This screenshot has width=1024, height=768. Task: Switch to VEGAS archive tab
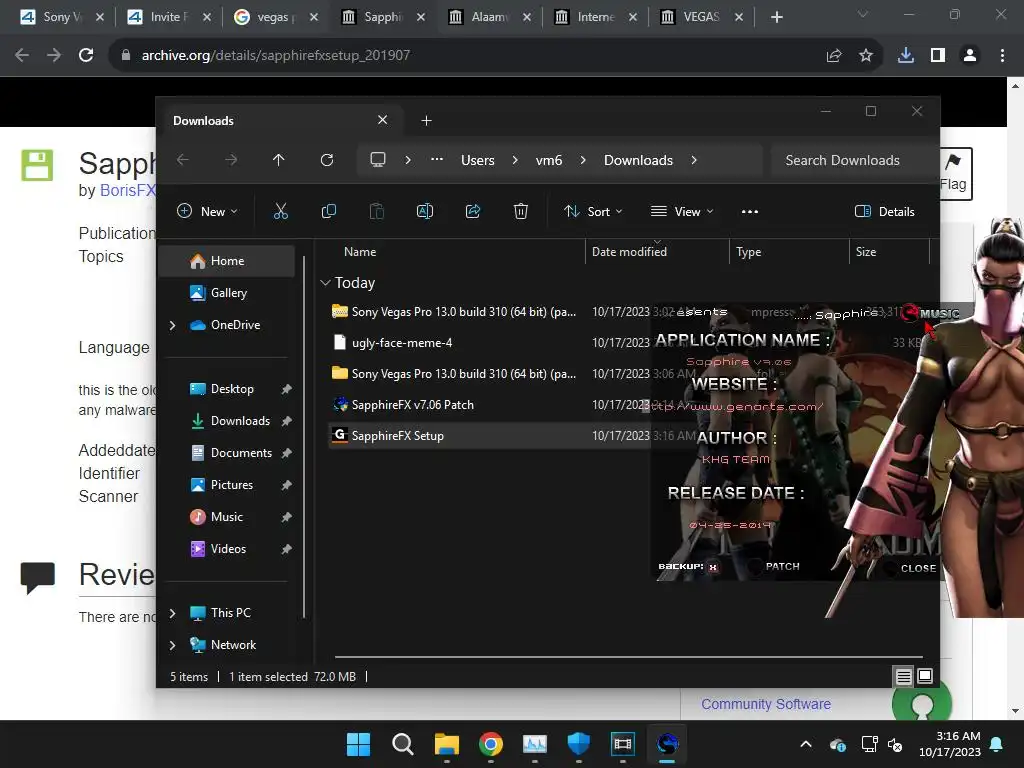click(x=700, y=17)
